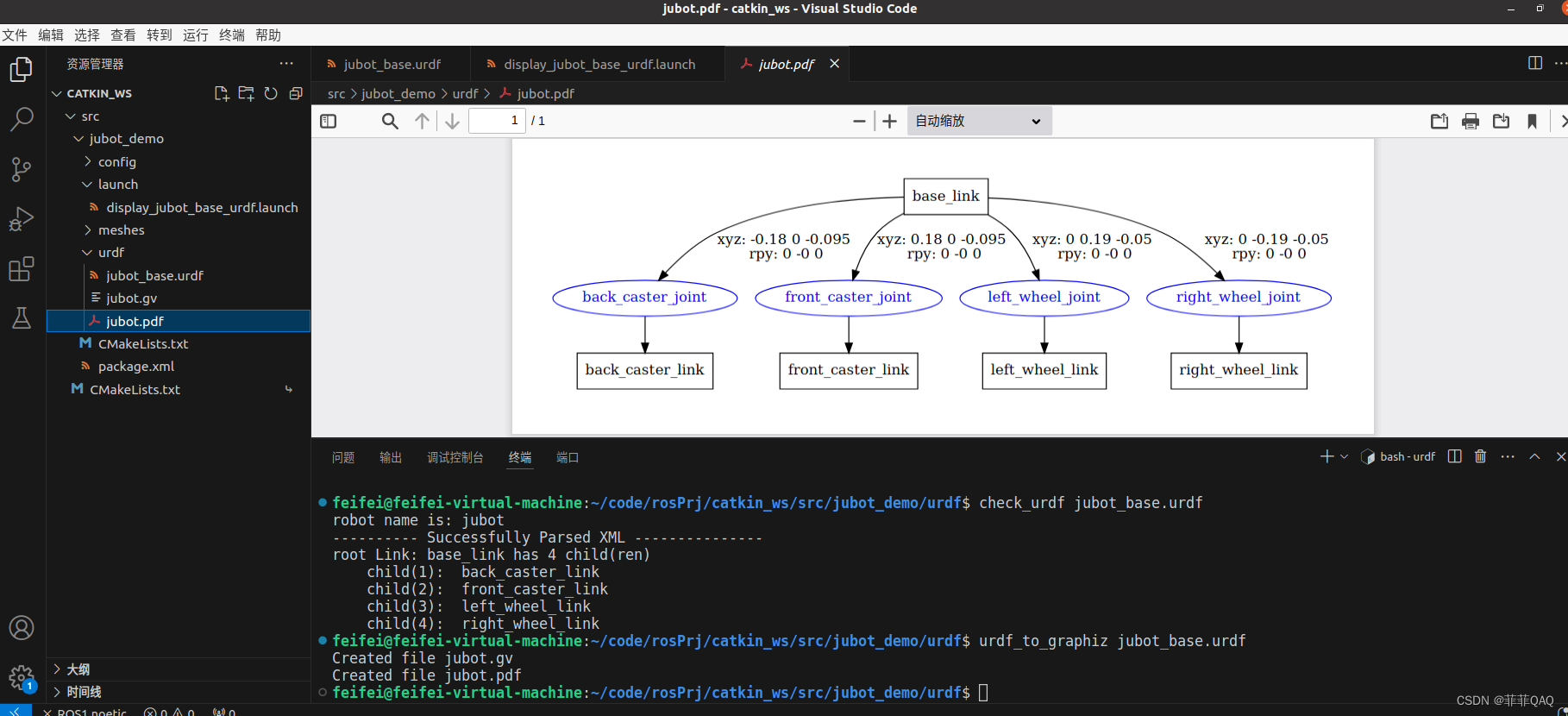Open the Accounts icon
The width and height of the screenshot is (1568, 716).
pyautogui.click(x=22, y=627)
